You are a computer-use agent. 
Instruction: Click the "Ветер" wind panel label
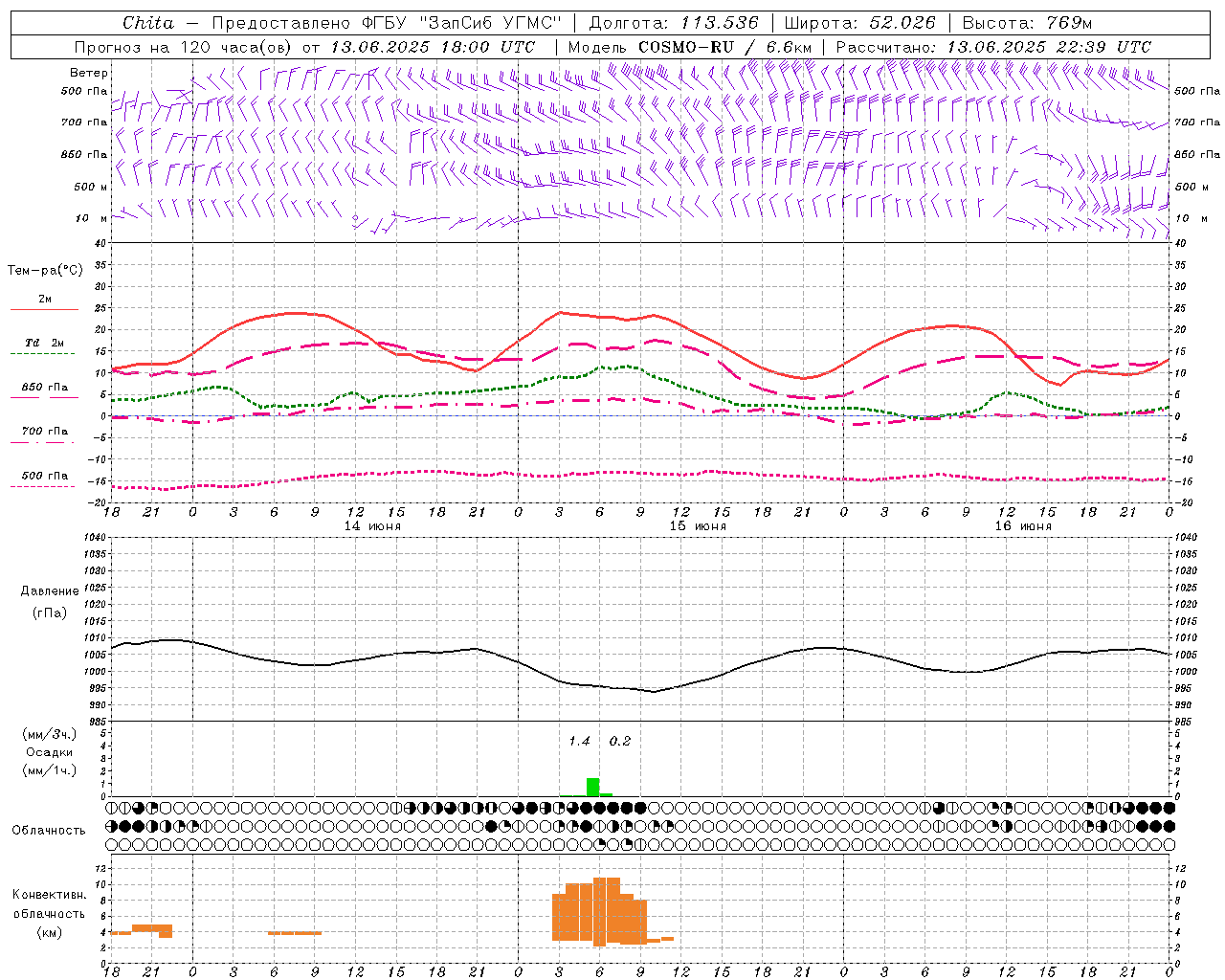[89, 73]
